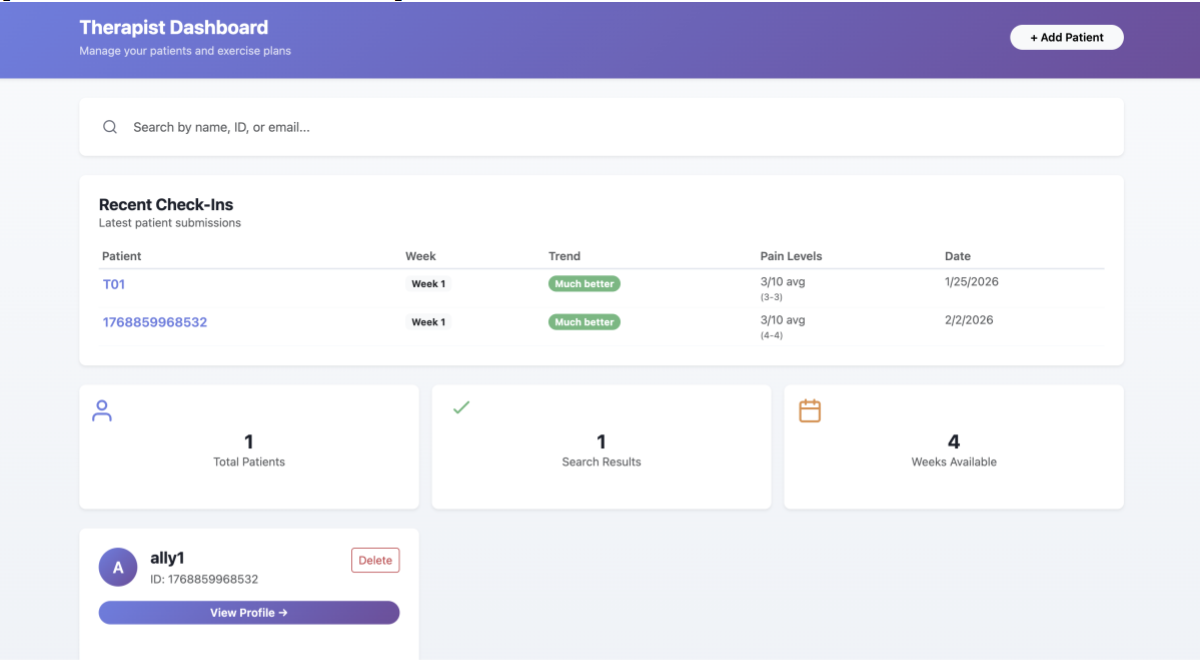Open patient T01 from Recent Check-Ins
This screenshot has width=1202, height=666.
(x=114, y=284)
